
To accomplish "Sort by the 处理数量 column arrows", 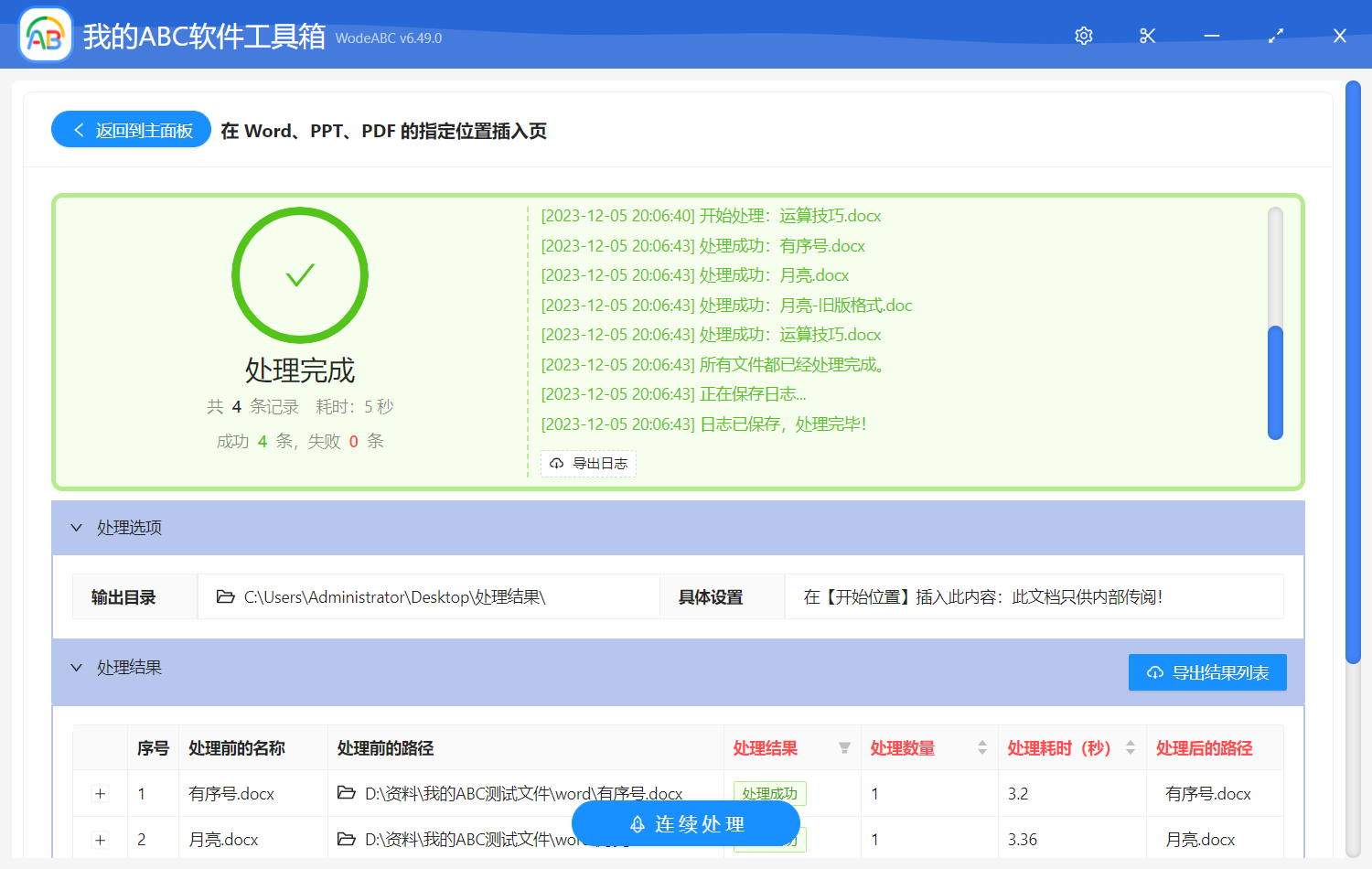I will 981,748.
